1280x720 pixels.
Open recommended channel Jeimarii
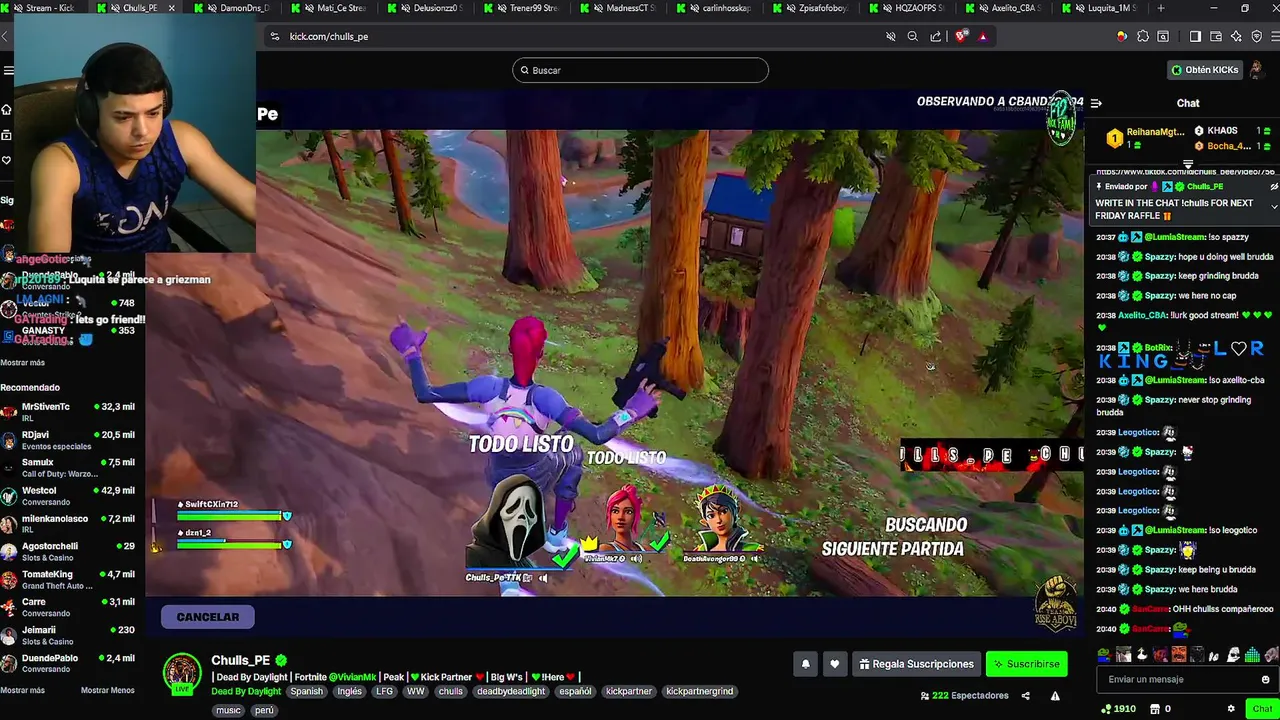click(x=70, y=635)
